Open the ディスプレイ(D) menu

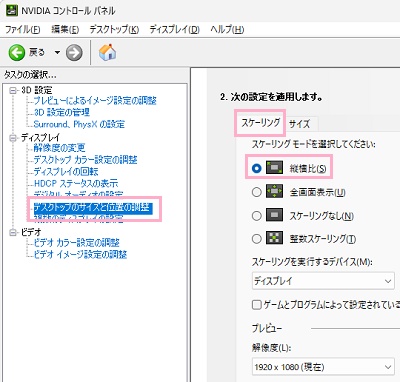coord(174,30)
